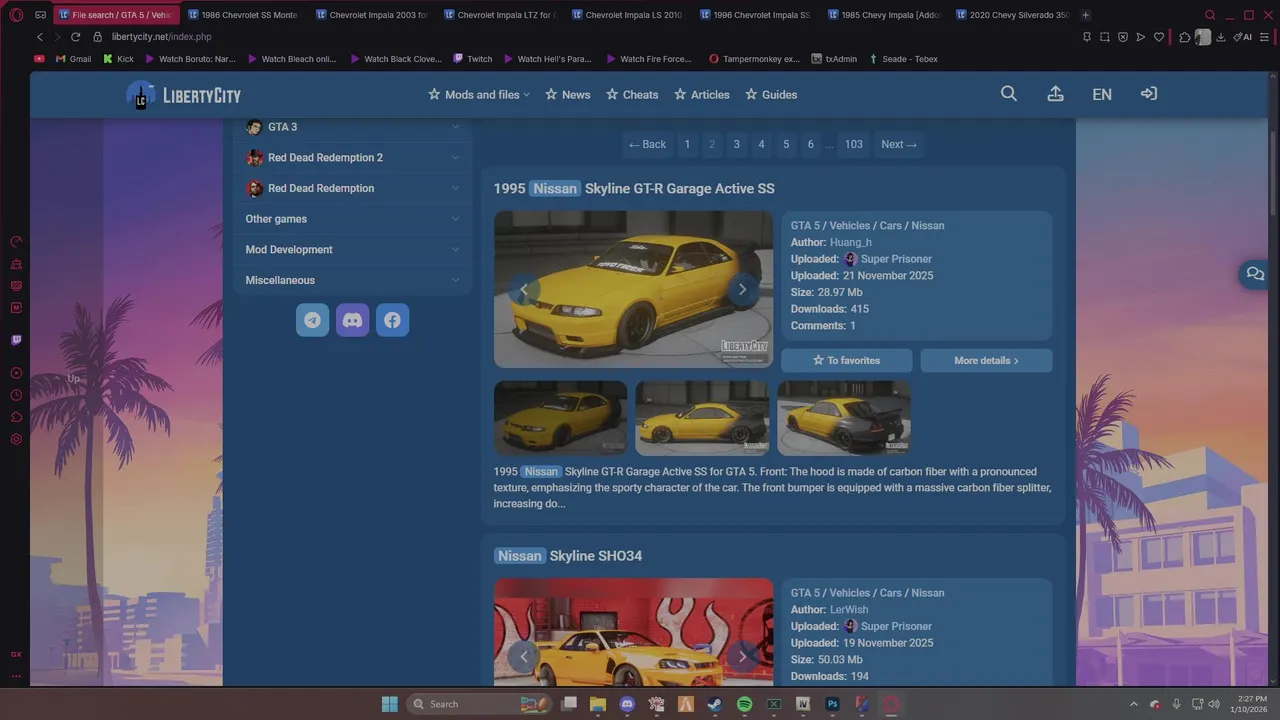Open the Nissan Skyline SHO34 title link
This screenshot has height=720, width=1280.
[568, 556]
